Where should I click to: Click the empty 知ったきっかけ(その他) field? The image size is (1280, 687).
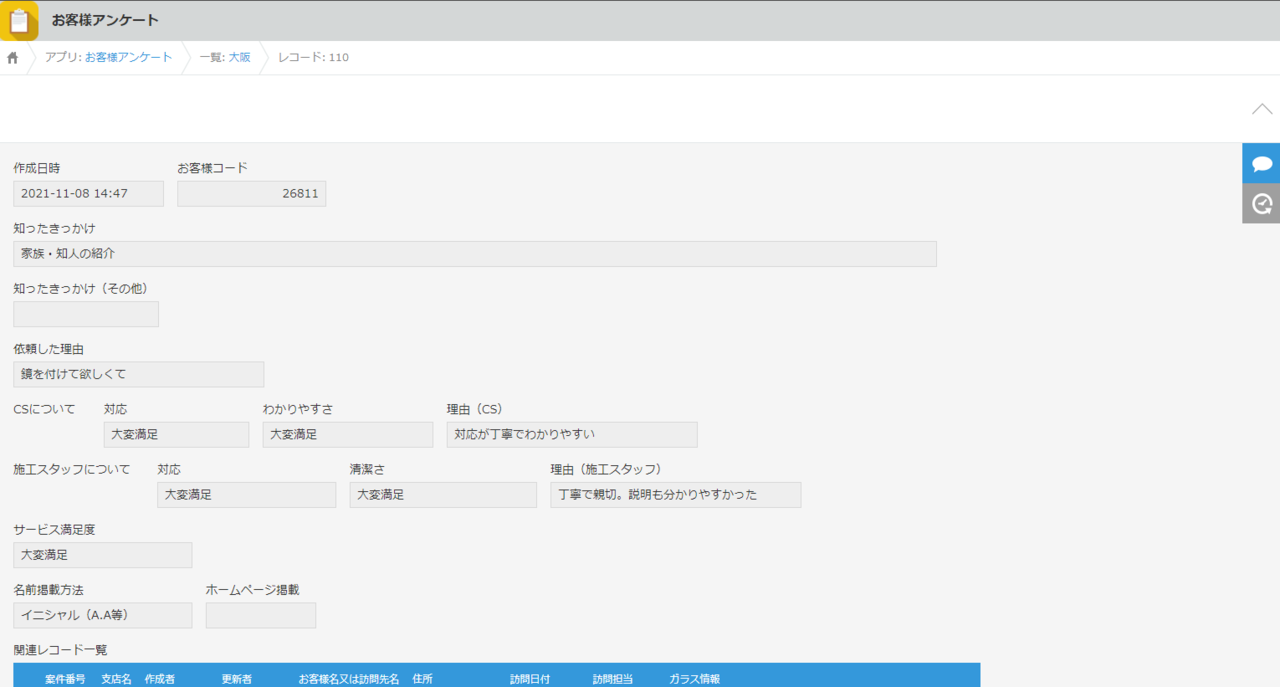point(86,314)
